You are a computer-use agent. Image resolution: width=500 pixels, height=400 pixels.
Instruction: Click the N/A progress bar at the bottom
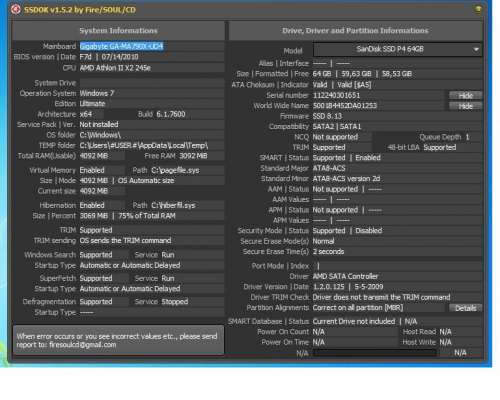coord(374,353)
